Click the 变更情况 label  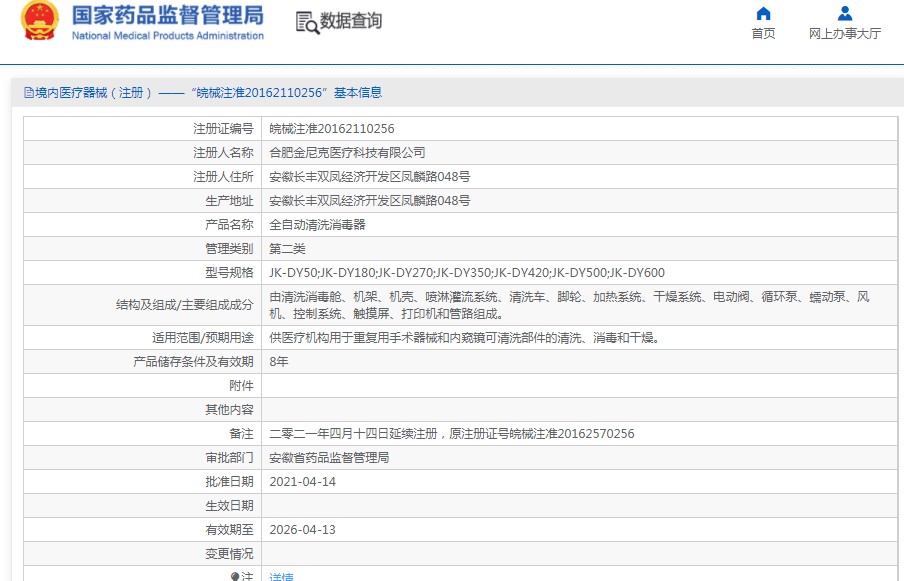[229, 554]
